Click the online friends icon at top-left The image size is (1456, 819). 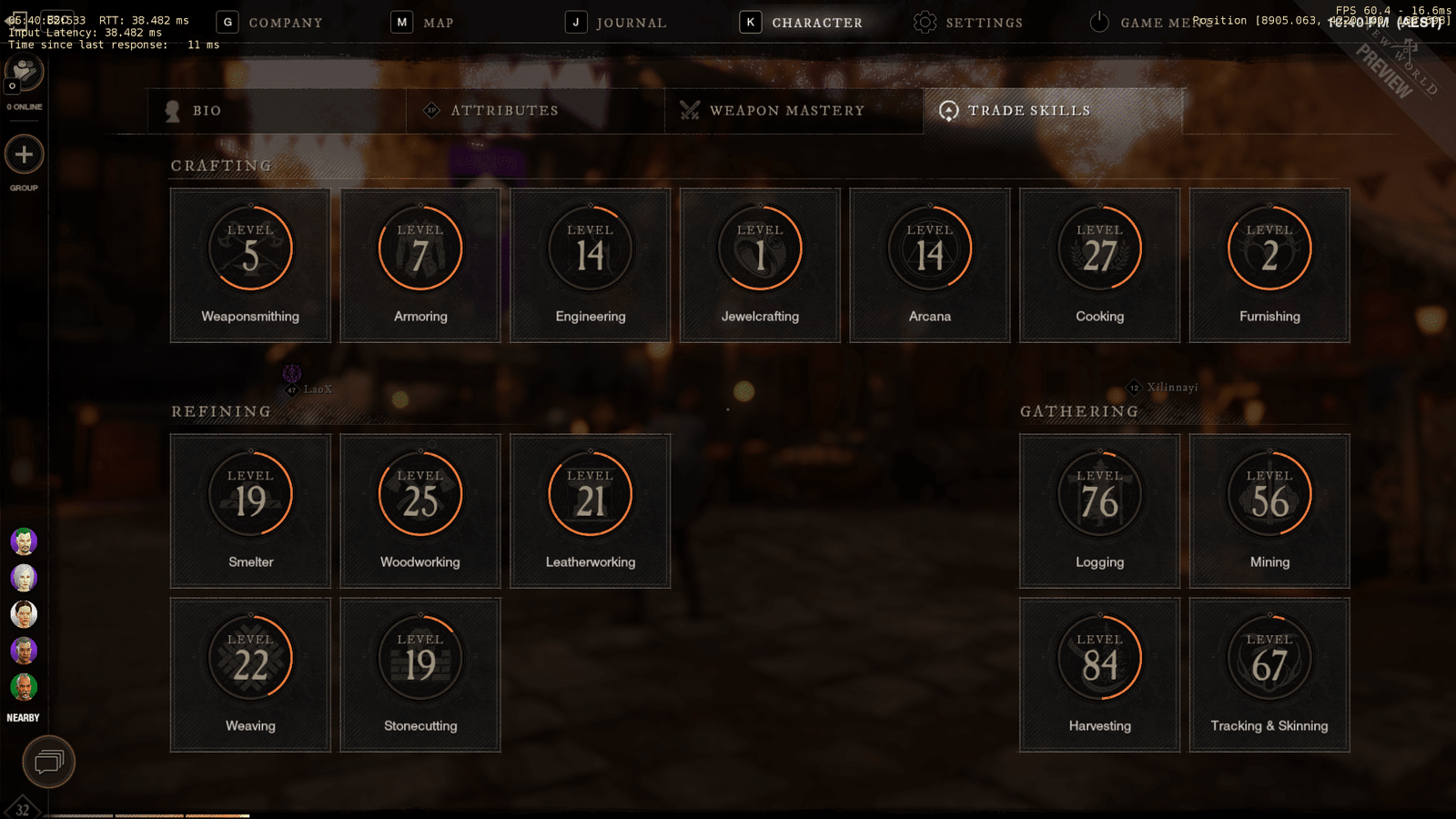pyautogui.click(x=25, y=73)
